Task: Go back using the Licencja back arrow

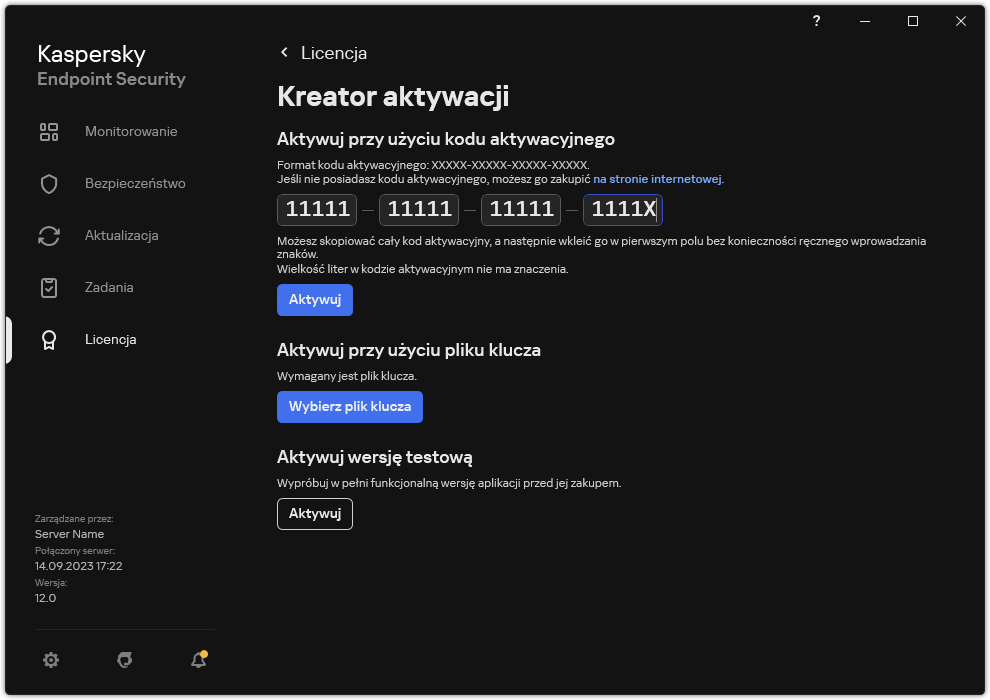Action: (x=284, y=52)
